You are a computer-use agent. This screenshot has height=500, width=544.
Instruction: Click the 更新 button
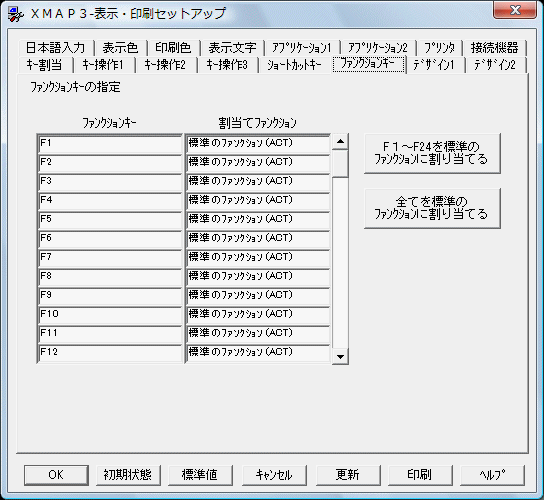point(348,475)
